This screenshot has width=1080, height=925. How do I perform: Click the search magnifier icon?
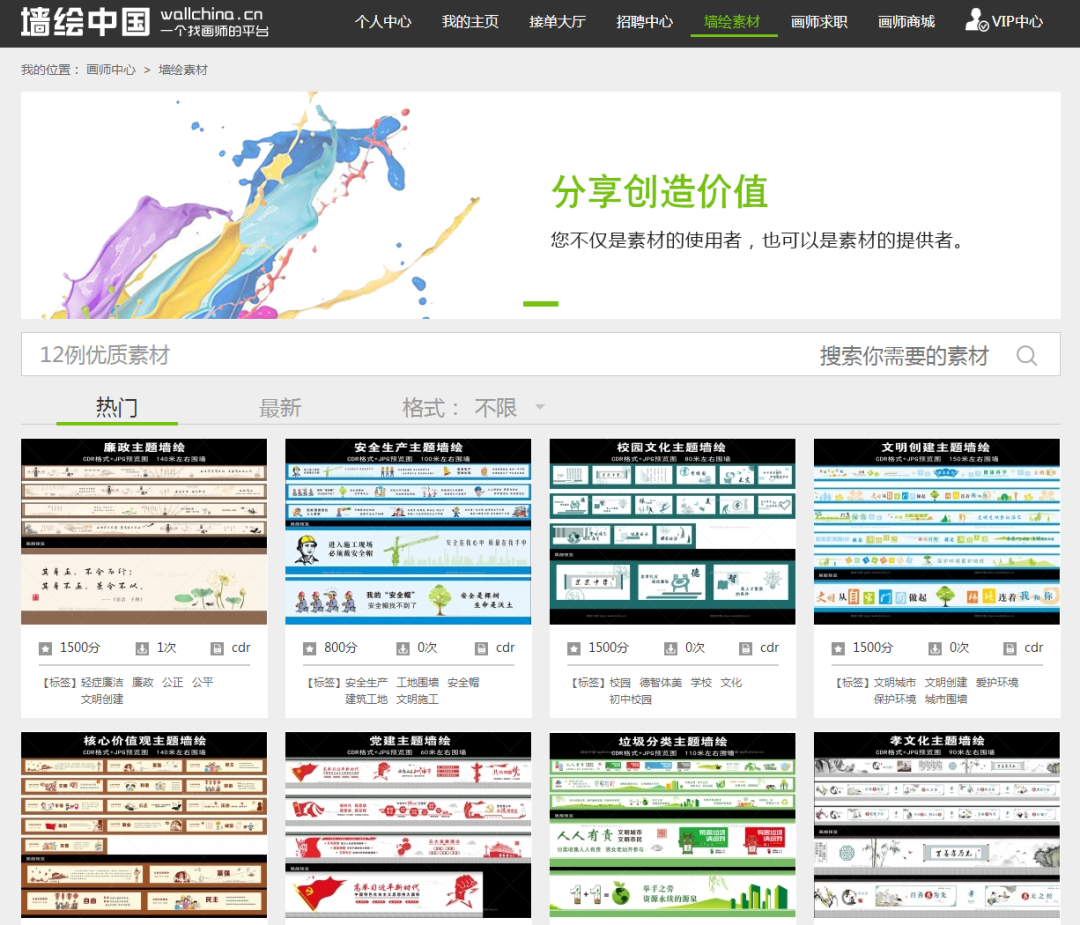1027,356
